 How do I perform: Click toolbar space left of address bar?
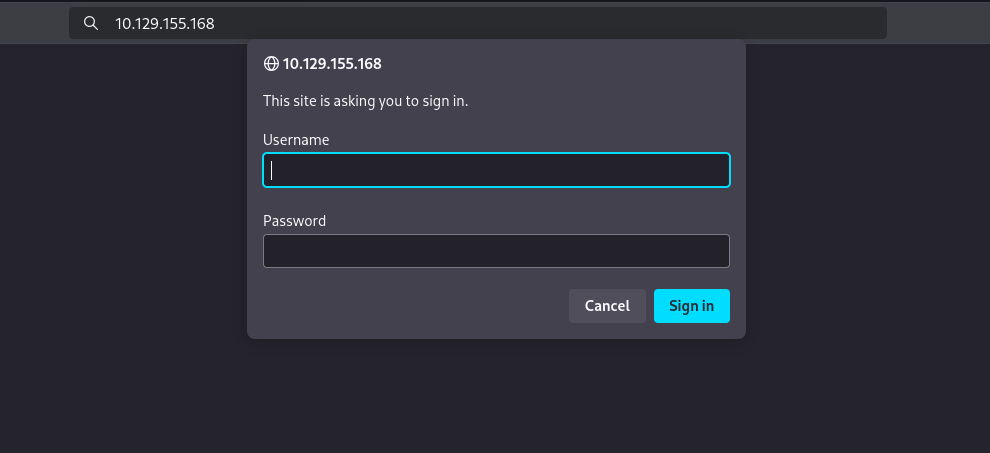coord(34,23)
